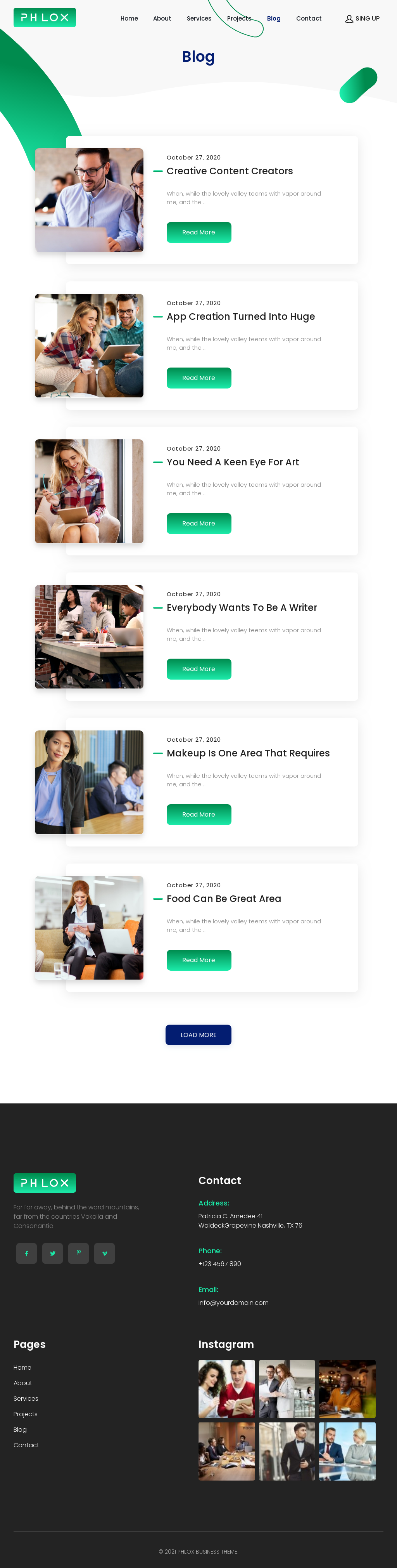Click the user icon beside SING UP

(349, 19)
